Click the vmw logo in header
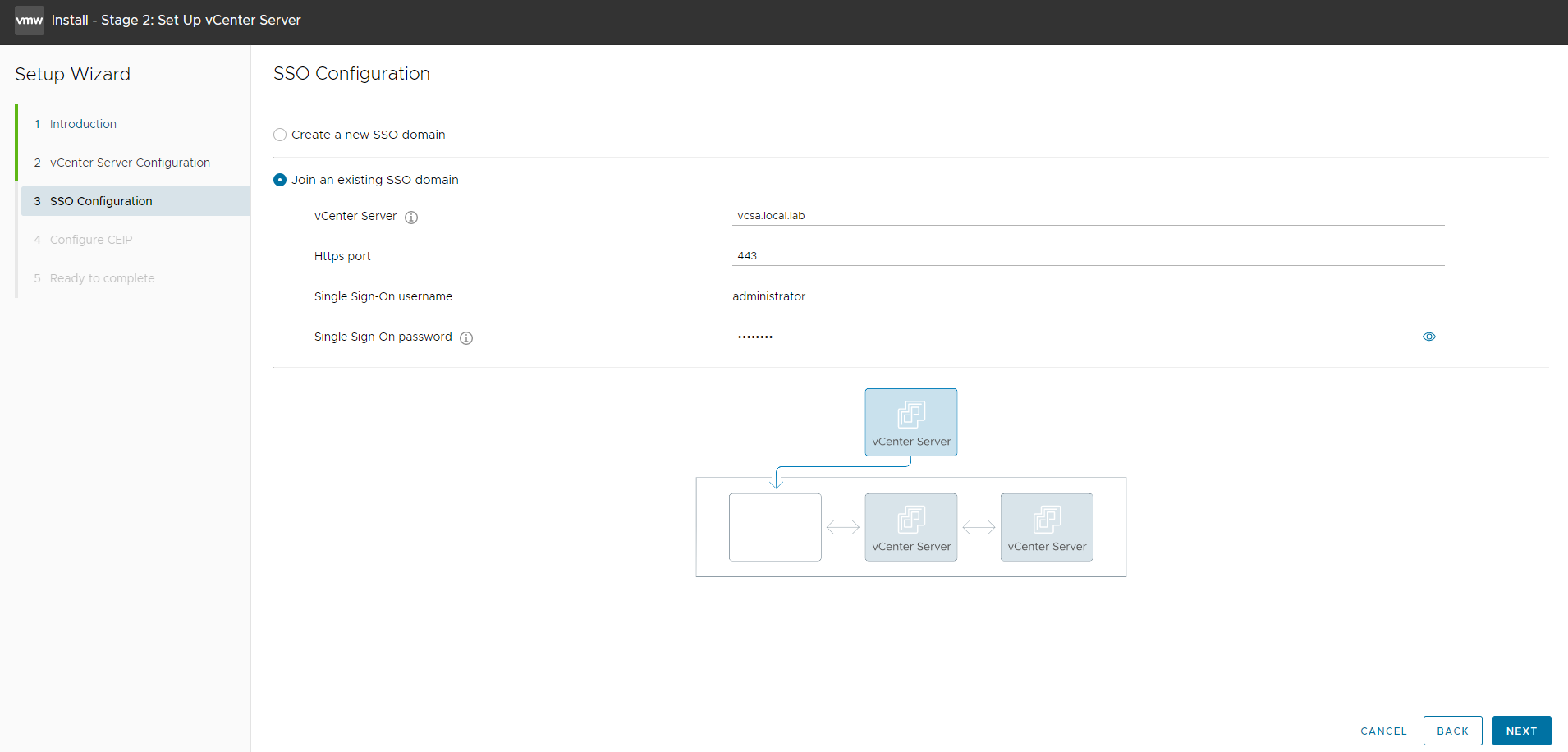The width and height of the screenshot is (1568, 752). click(30, 20)
